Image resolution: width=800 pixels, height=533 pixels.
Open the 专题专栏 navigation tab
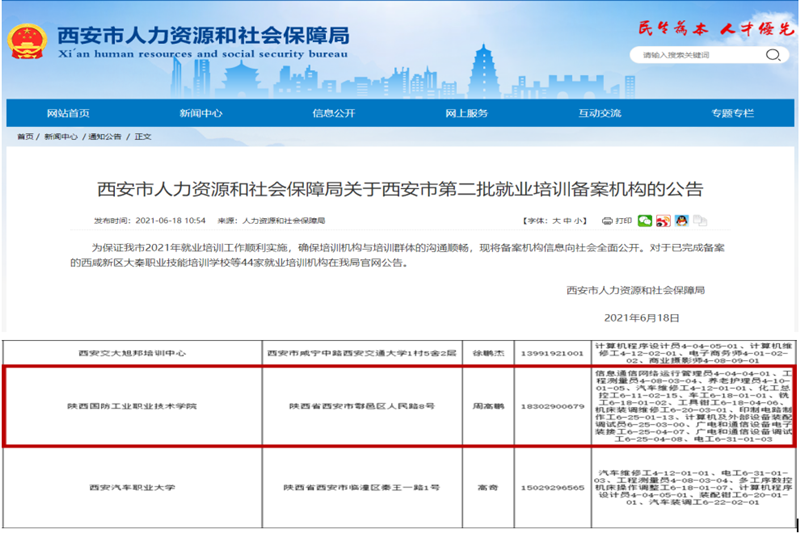[x=731, y=113]
